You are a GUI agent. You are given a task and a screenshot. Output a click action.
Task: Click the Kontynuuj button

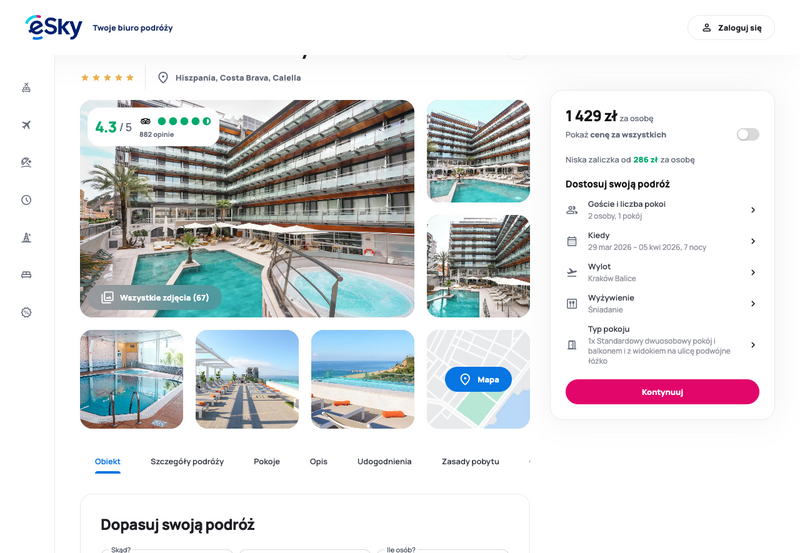point(662,392)
